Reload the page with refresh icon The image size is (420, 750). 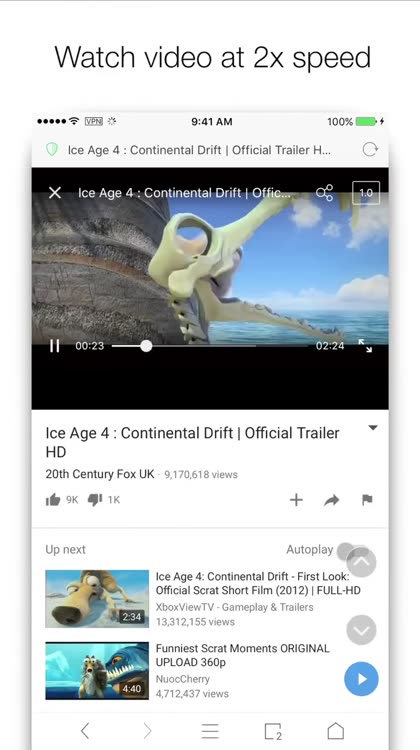point(370,150)
